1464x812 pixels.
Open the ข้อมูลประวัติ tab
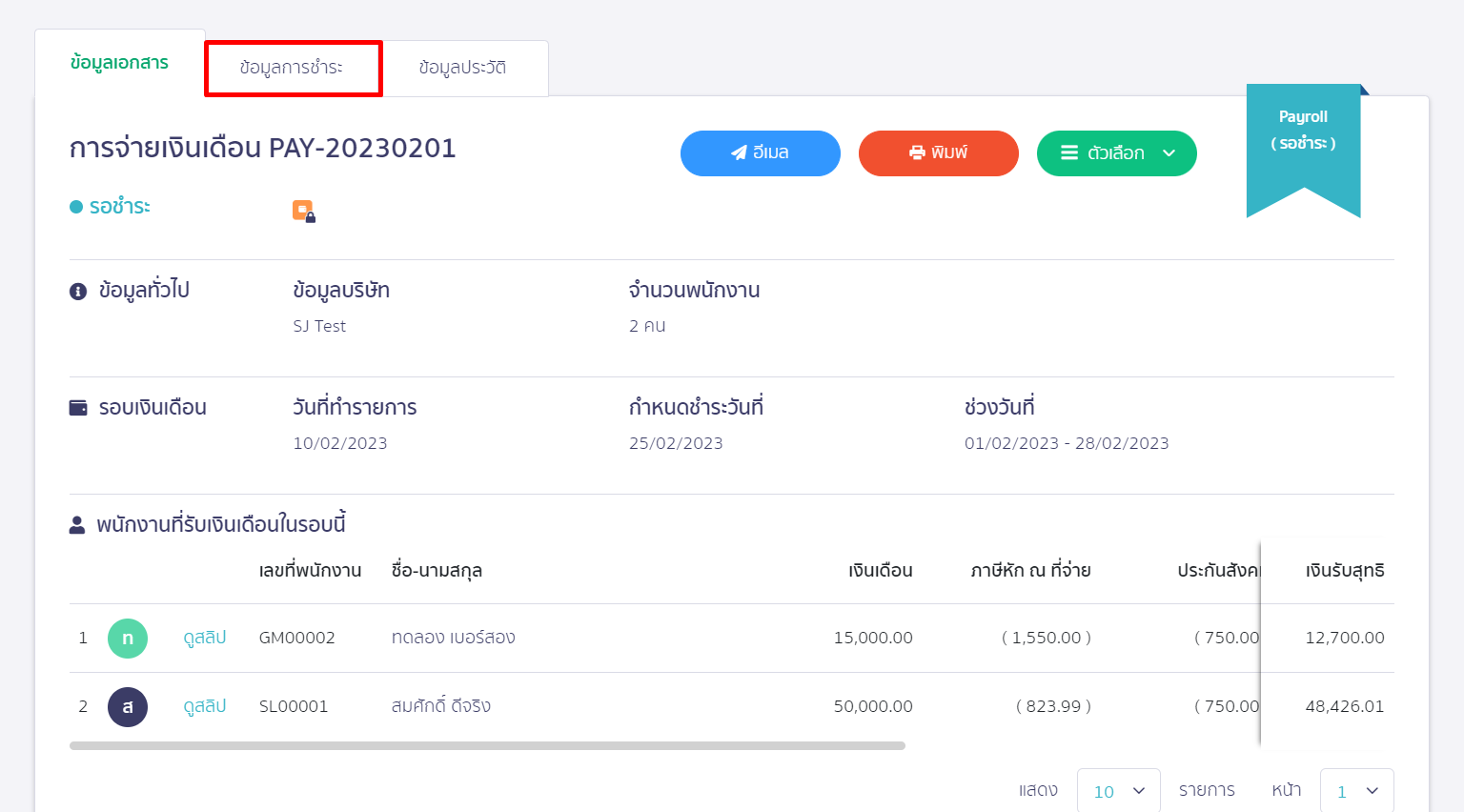coord(464,68)
